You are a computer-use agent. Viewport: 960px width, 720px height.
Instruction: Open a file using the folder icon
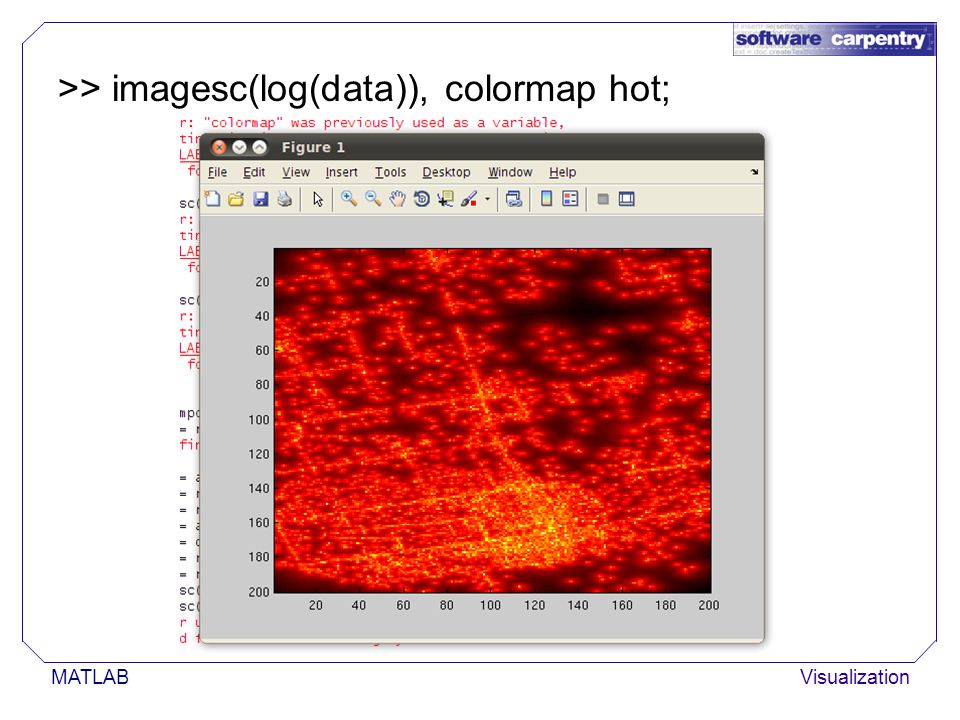point(236,199)
